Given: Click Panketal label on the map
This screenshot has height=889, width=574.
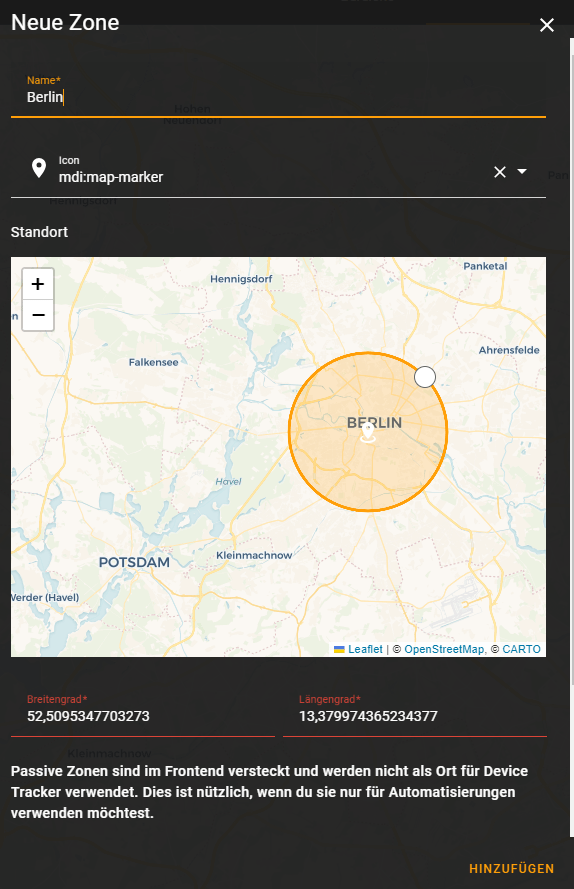Looking at the screenshot, I should (485, 266).
